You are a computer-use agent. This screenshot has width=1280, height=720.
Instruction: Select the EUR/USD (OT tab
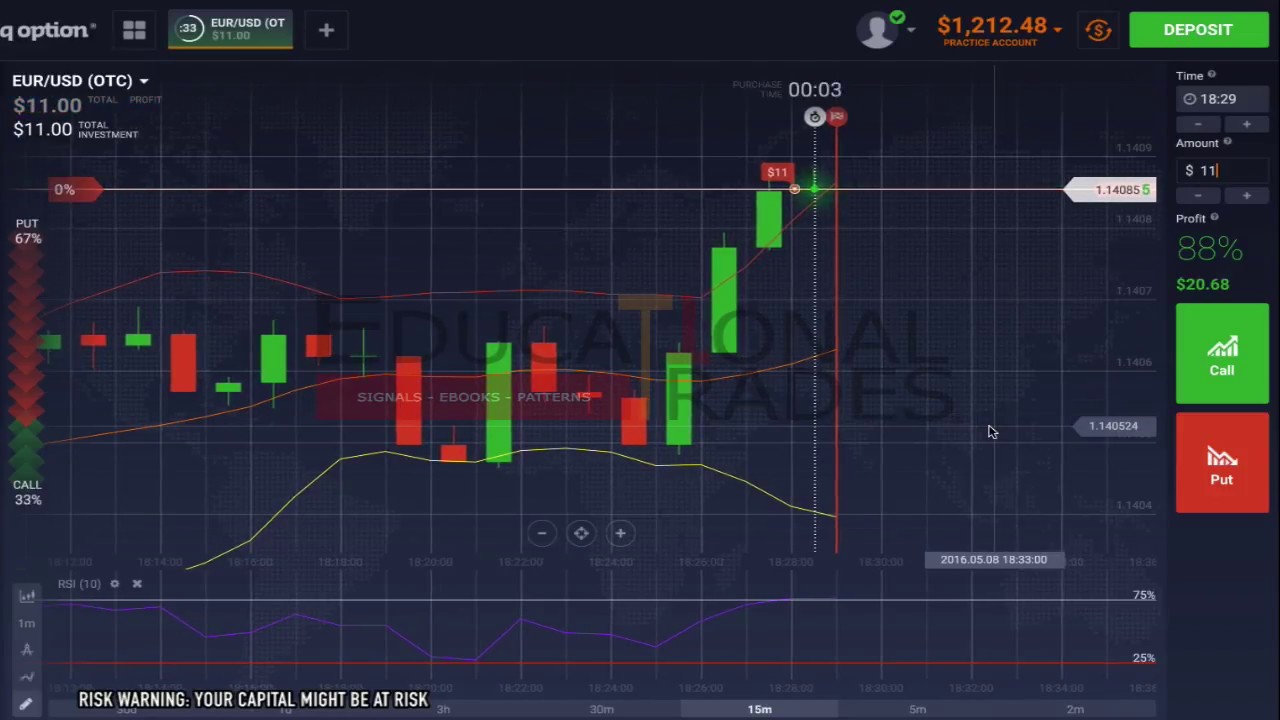230,30
